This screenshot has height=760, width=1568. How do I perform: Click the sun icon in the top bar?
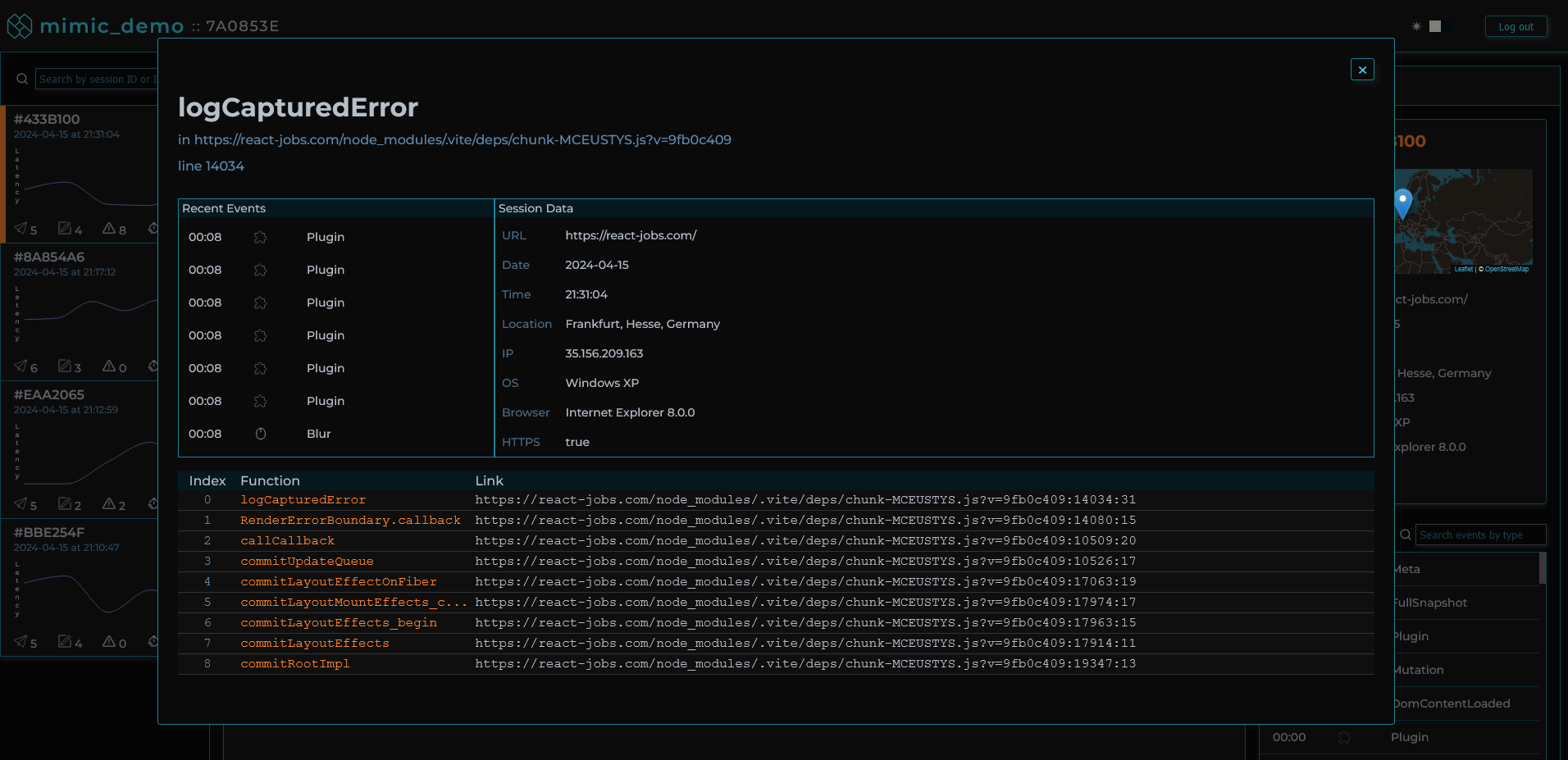(1416, 26)
